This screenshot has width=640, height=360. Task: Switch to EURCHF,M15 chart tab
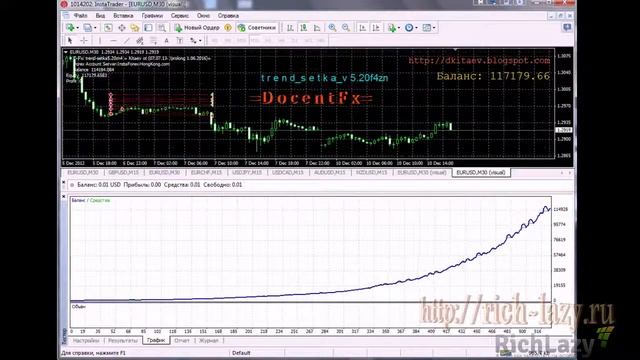click(x=206, y=173)
